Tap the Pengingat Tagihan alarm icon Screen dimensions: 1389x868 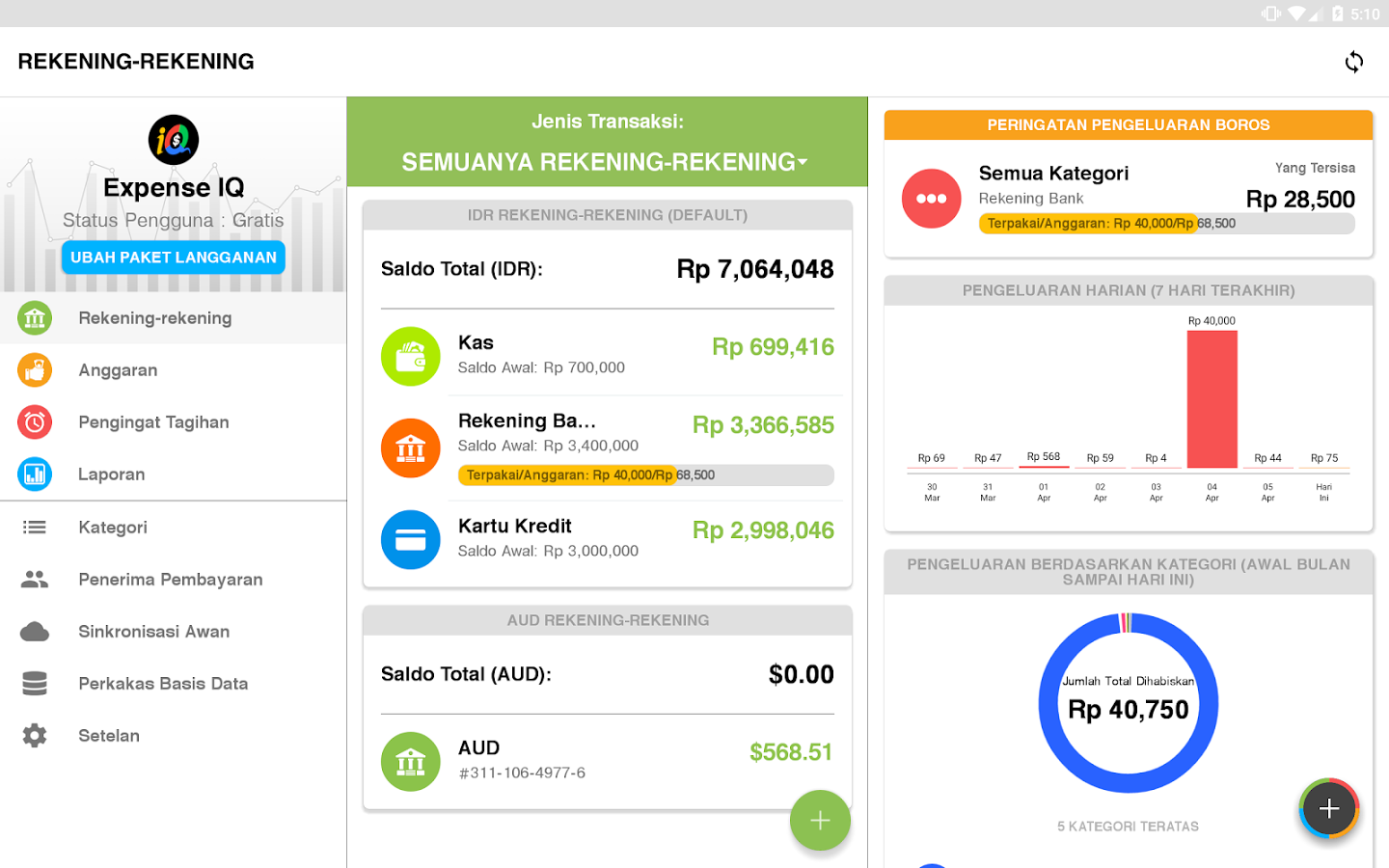coord(35,422)
